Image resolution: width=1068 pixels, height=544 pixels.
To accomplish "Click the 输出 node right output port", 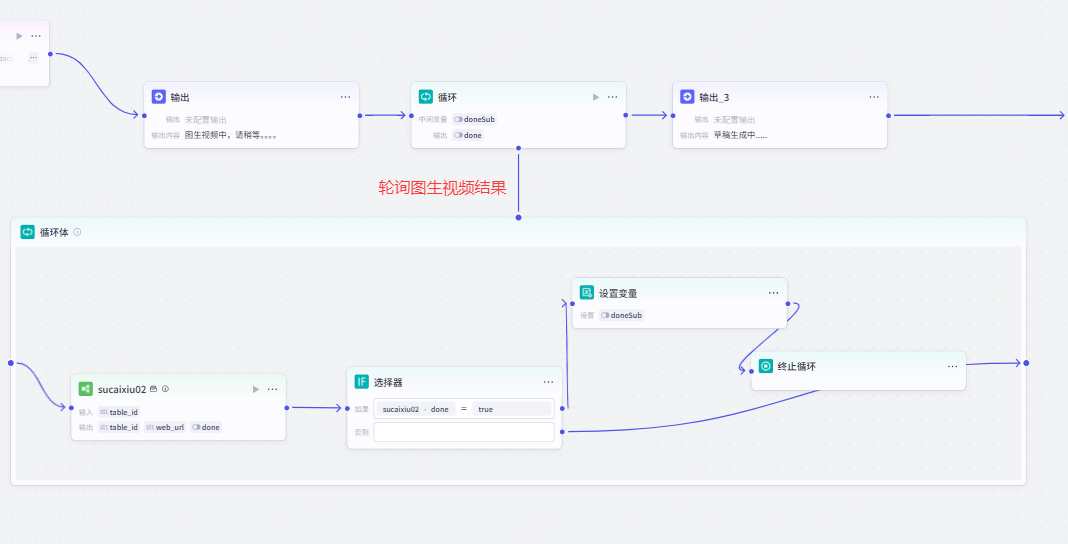I will coord(360,115).
